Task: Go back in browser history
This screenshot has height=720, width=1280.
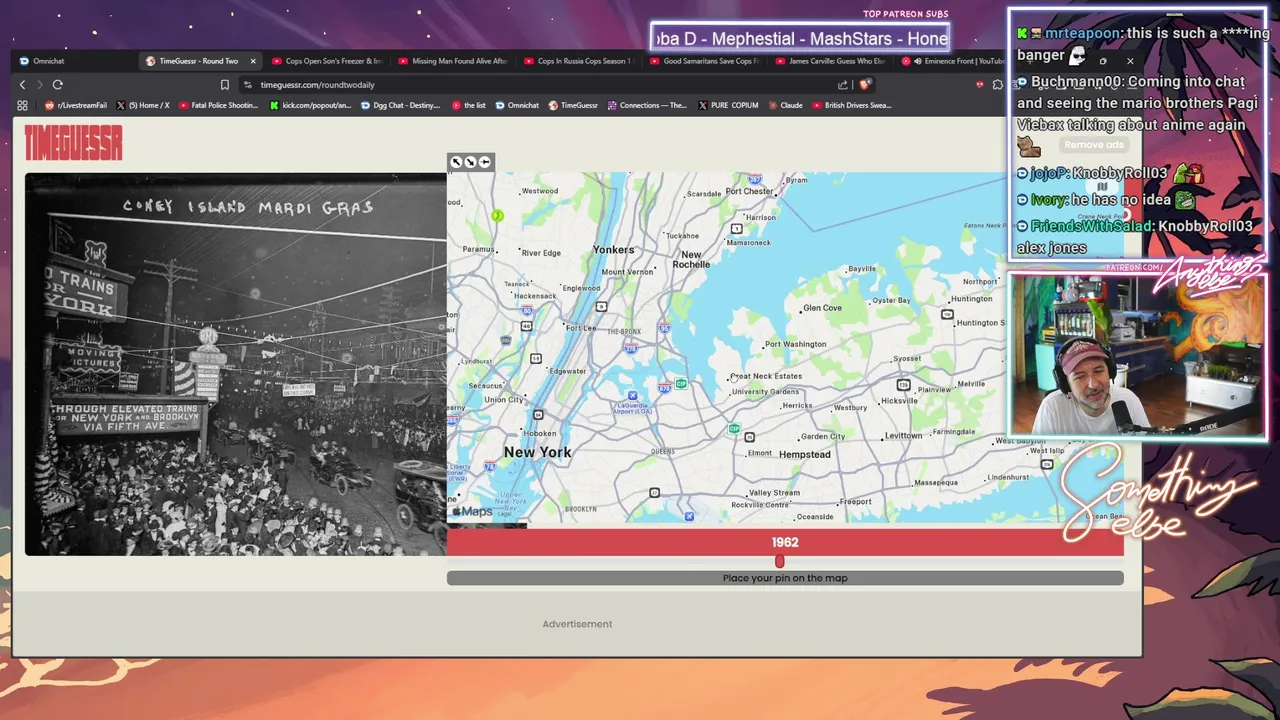Action: tap(23, 85)
